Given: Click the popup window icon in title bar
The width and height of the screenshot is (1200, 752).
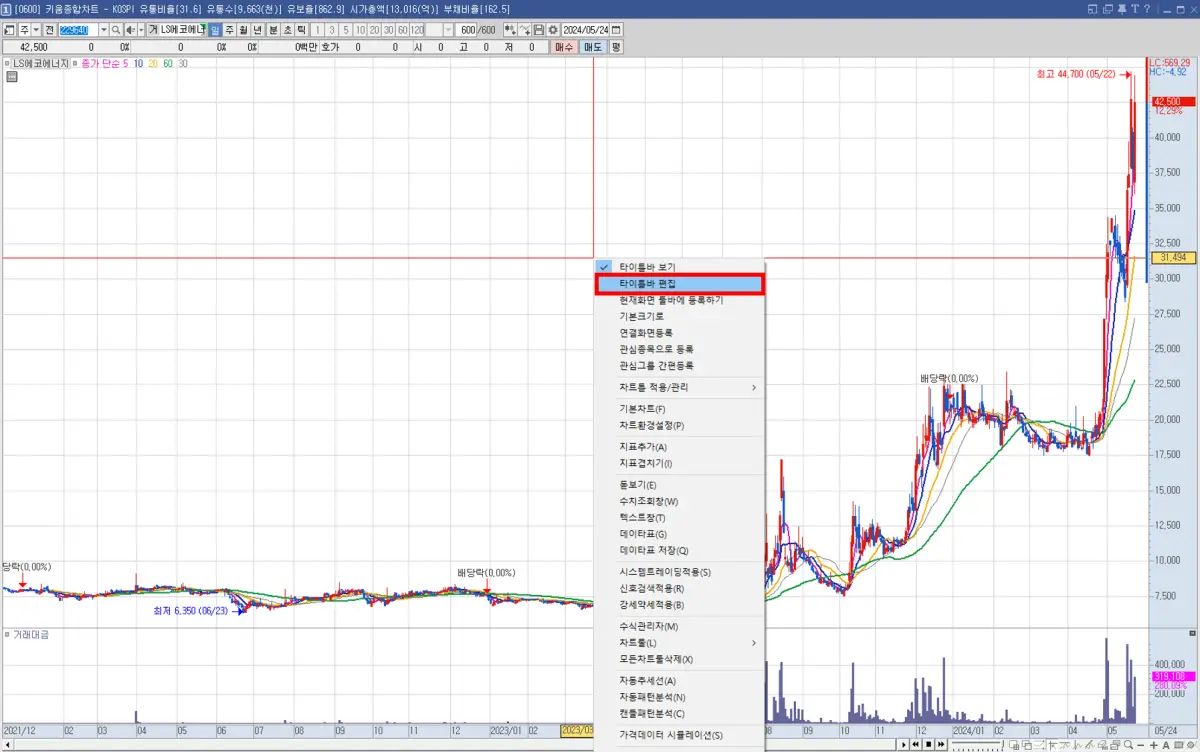Looking at the screenshot, I should click(1092, 9).
